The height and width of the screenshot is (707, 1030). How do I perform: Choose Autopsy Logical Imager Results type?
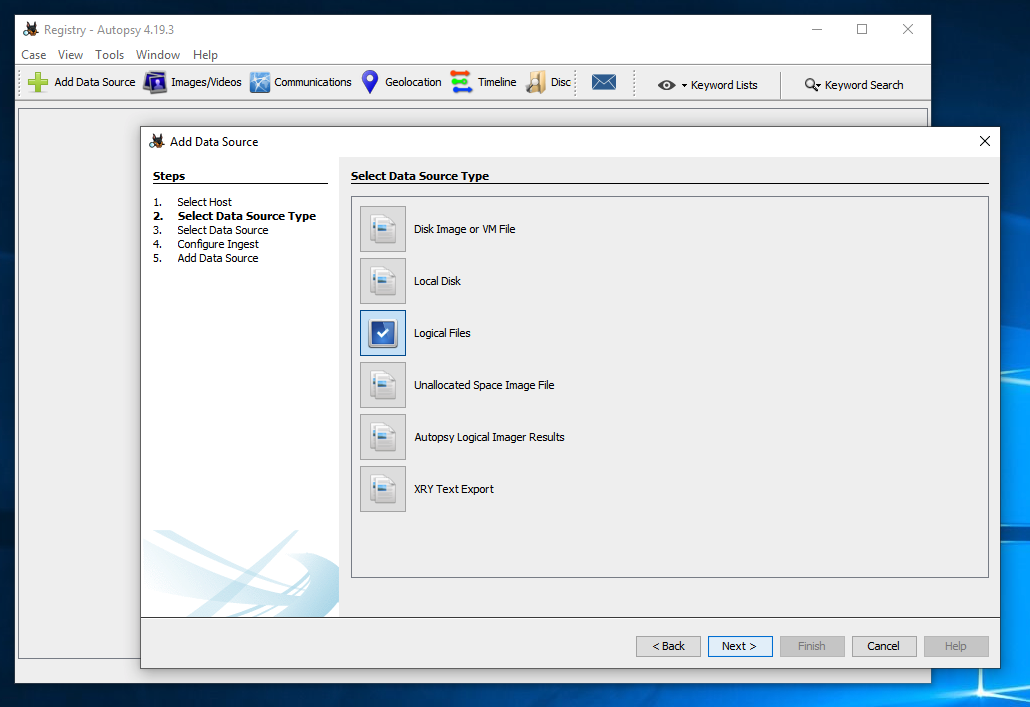(383, 437)
